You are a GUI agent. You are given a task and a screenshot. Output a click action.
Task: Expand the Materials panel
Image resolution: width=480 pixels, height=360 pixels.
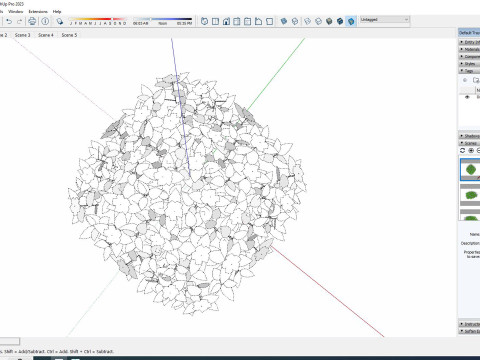pos(469,49)
